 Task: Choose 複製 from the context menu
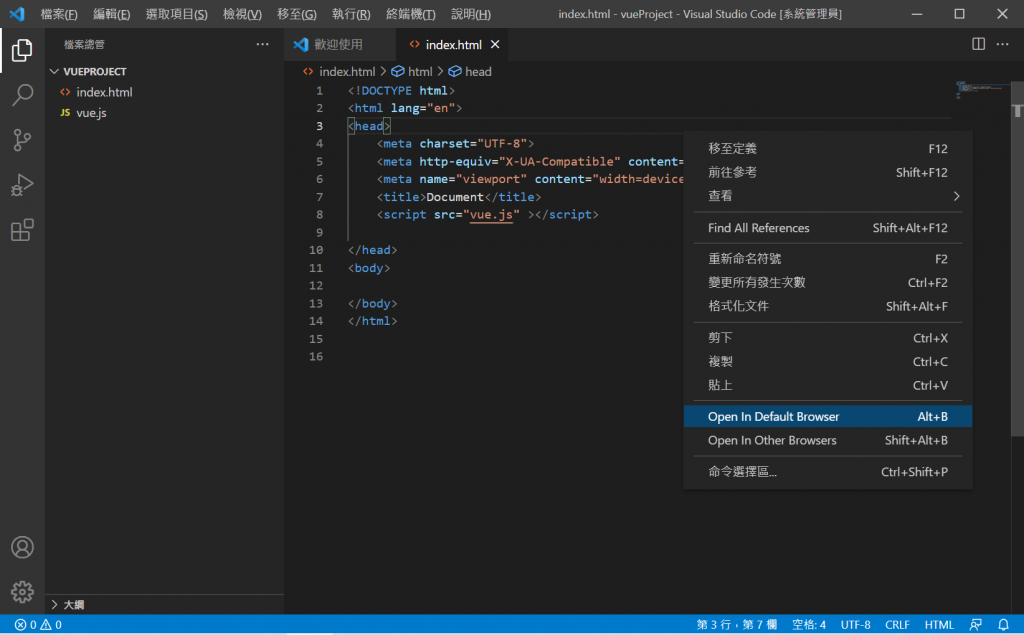pyautogui.click(x=827, y=361)
